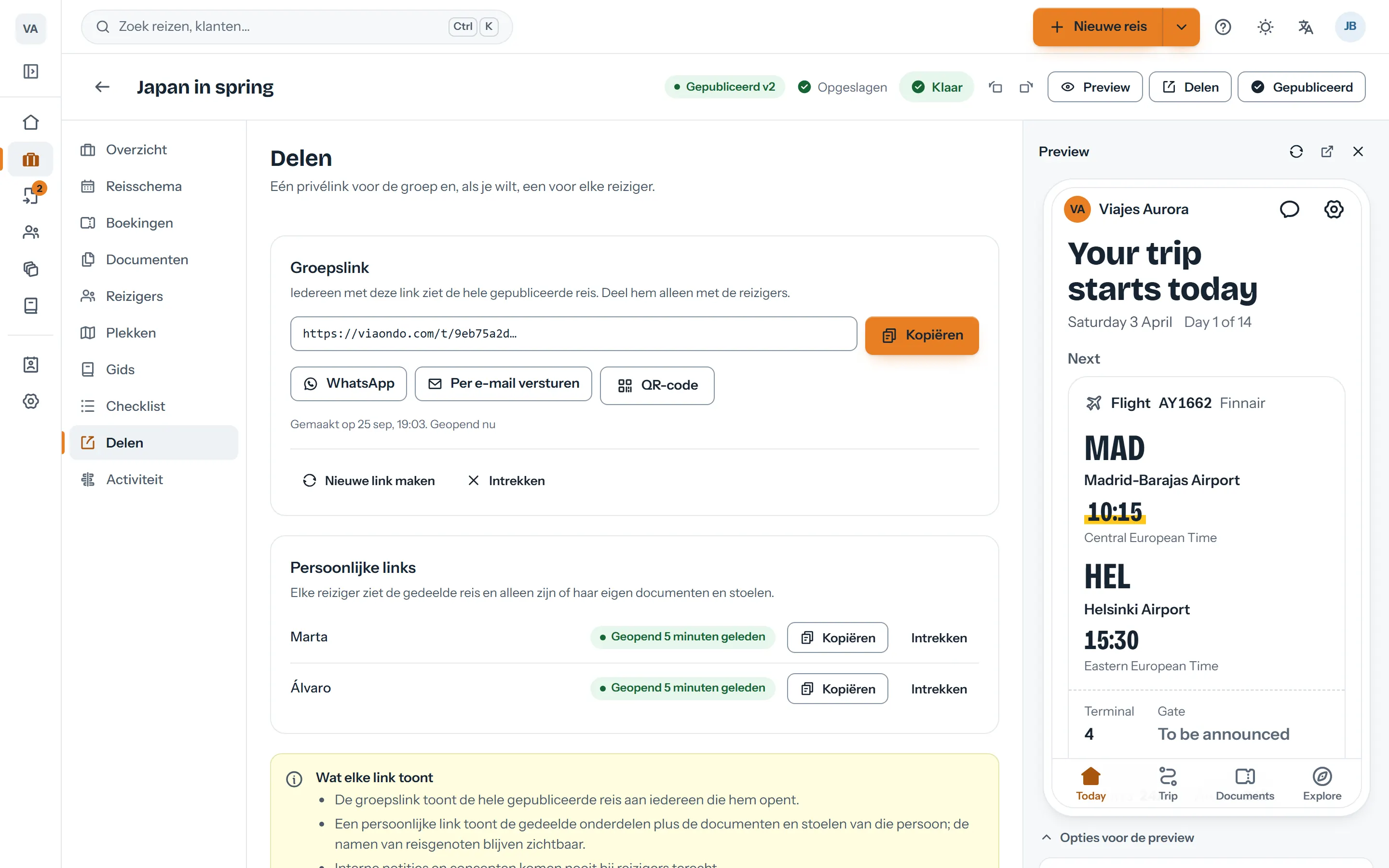Viewport: 1389px width, 868px height.
Task: Switch to Documents tab in phone preview
Action: point(1245,784)
